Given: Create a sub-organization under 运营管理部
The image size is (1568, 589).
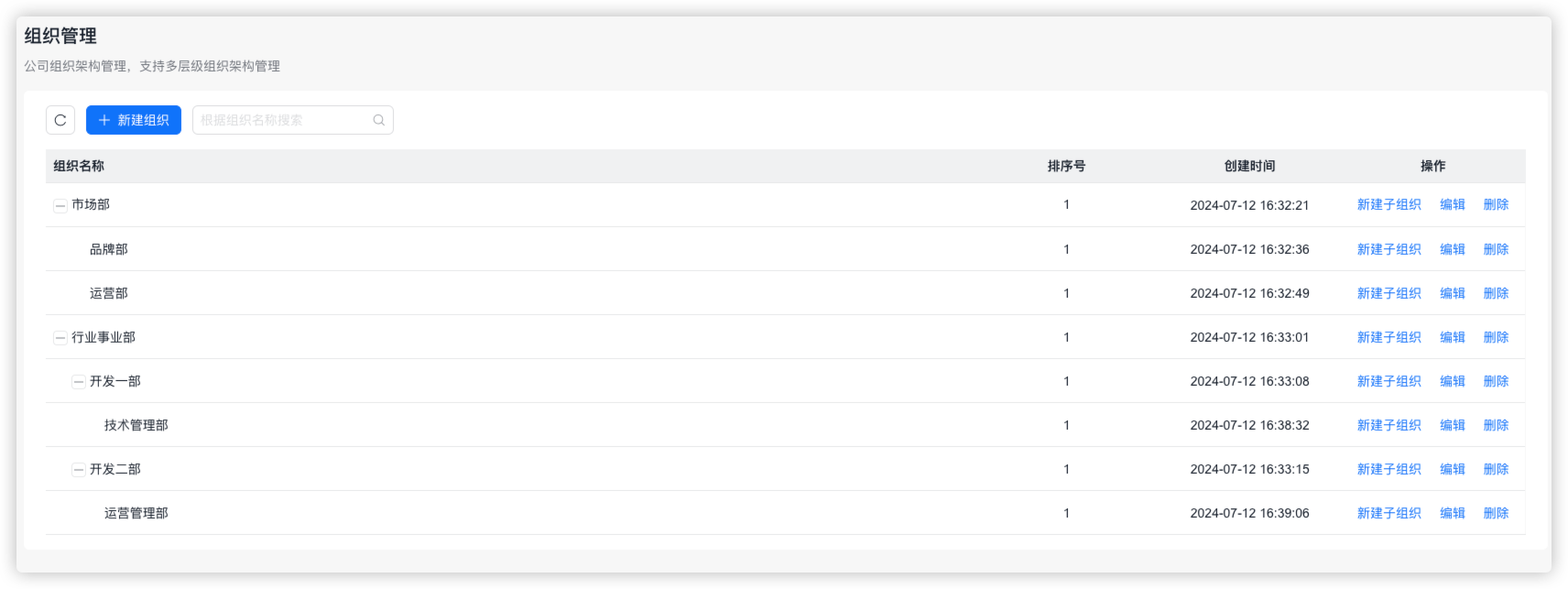Looking at the screenshot, I should tap(1388, 513).
